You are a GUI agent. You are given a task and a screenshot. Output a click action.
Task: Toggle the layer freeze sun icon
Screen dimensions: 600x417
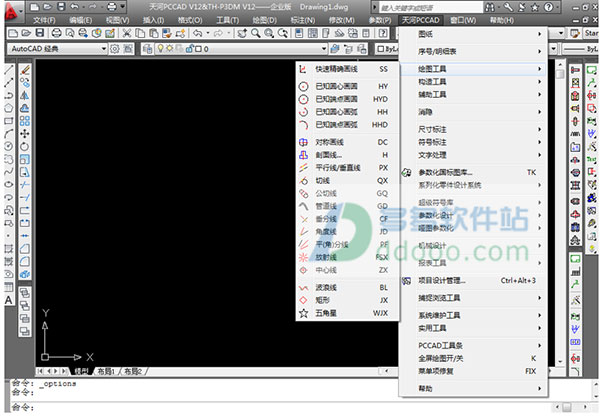(169, 49)
